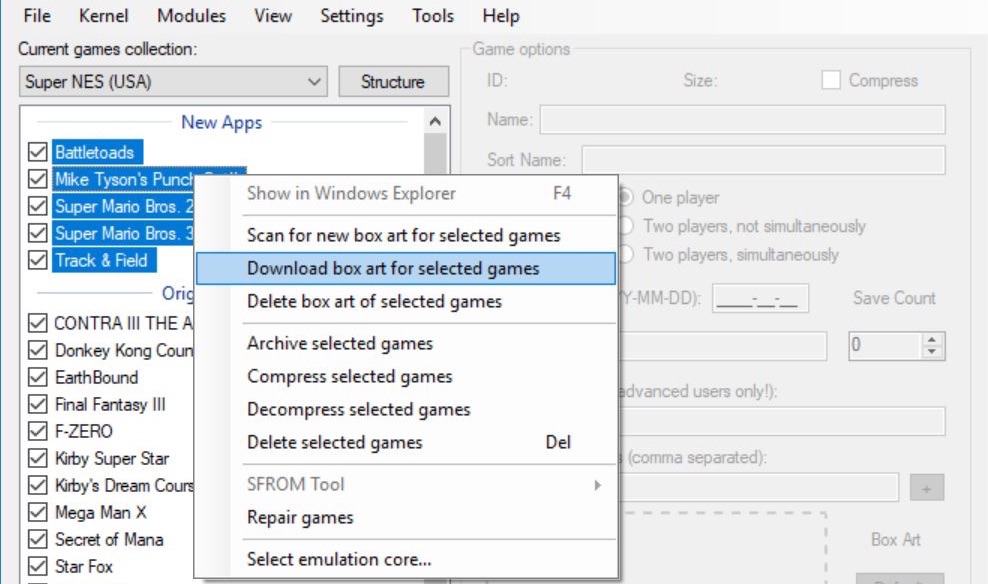The height and width of the screenshot is (584, 988).
Task: Select the F-ZERO game entry
Action: click(x=84, y=432)
